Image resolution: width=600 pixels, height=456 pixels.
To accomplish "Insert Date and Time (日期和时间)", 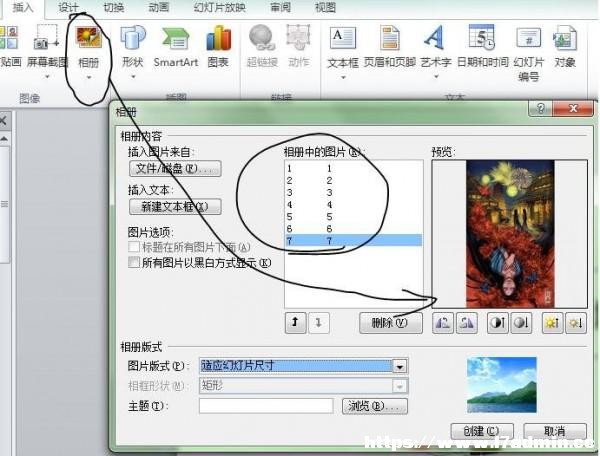I will coord(482,37).
